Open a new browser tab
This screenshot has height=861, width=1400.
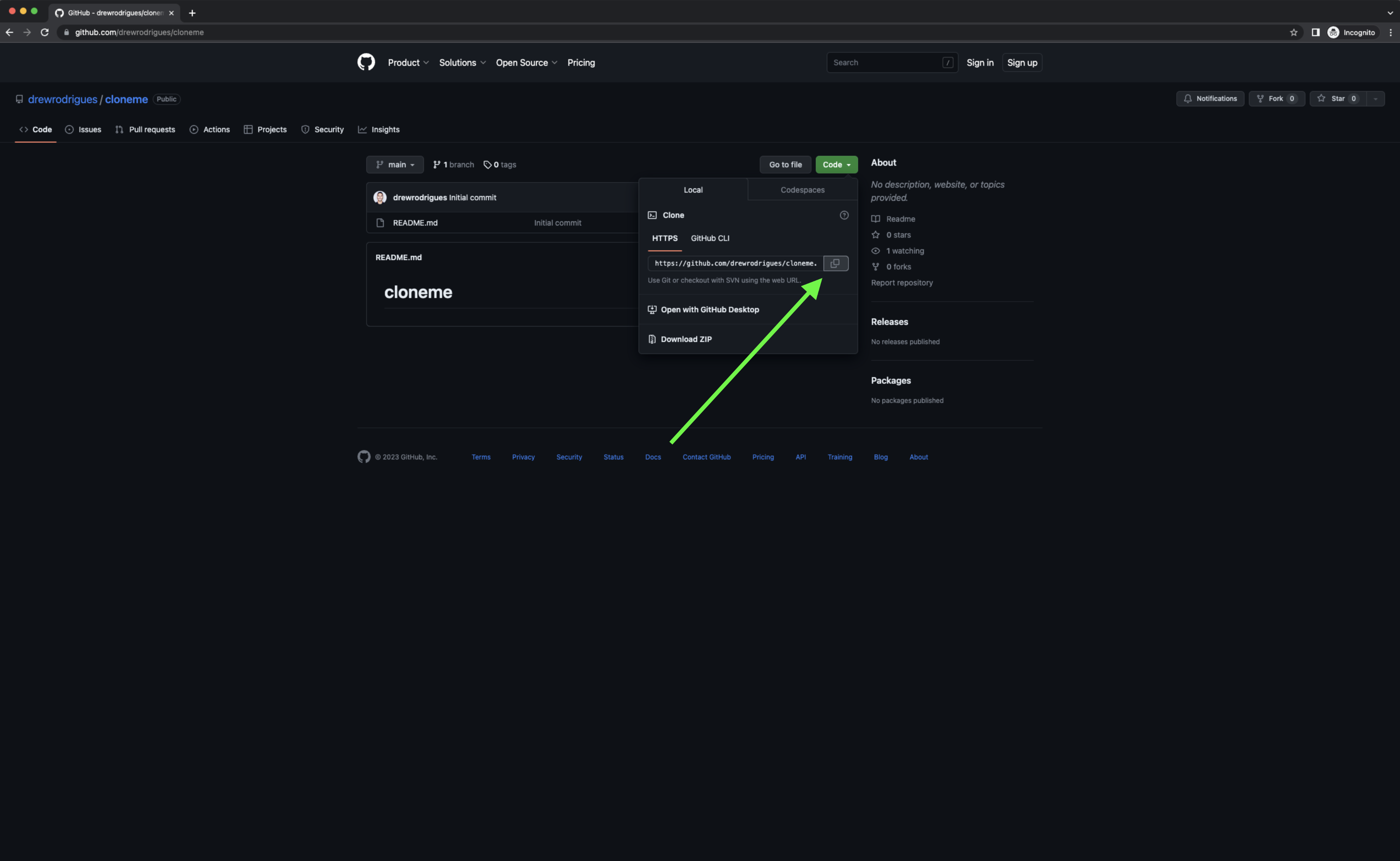tap(192, 13)
